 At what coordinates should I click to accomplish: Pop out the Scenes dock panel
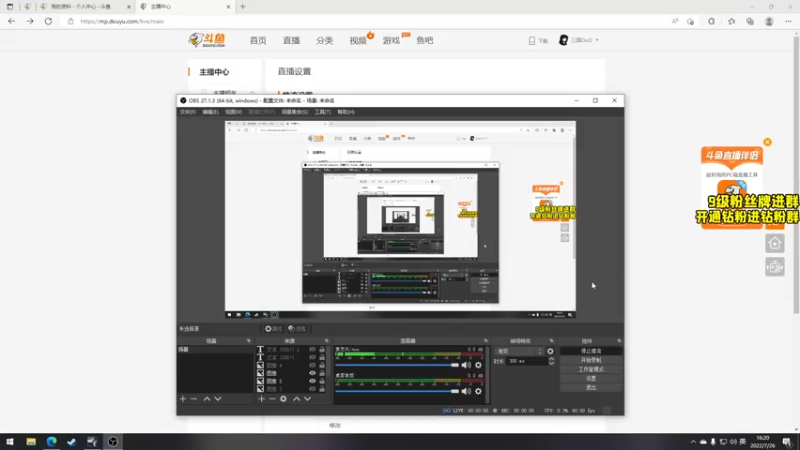tap(249, 341)
